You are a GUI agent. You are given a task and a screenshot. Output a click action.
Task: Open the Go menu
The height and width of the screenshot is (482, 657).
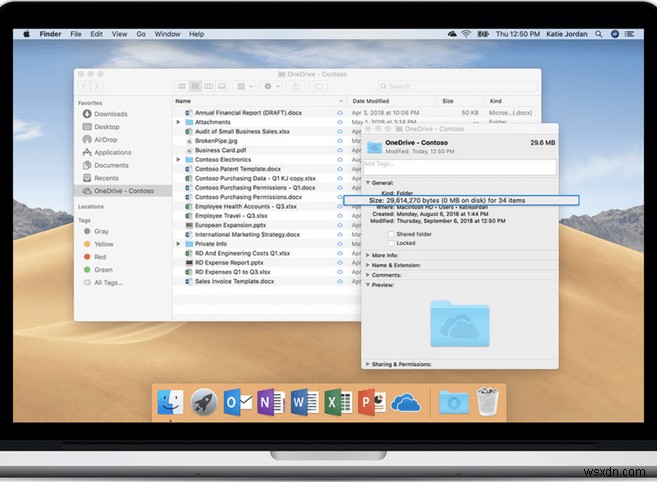pyautogui.click(x=141, y=34)
